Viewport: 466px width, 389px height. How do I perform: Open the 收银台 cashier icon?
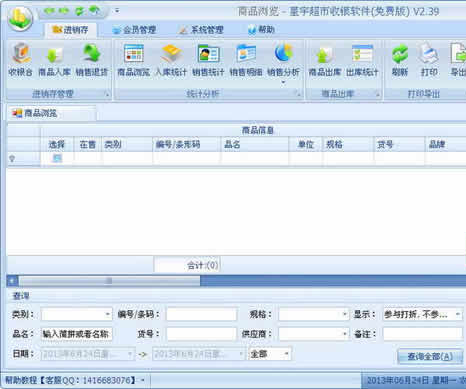coord(21,60)
